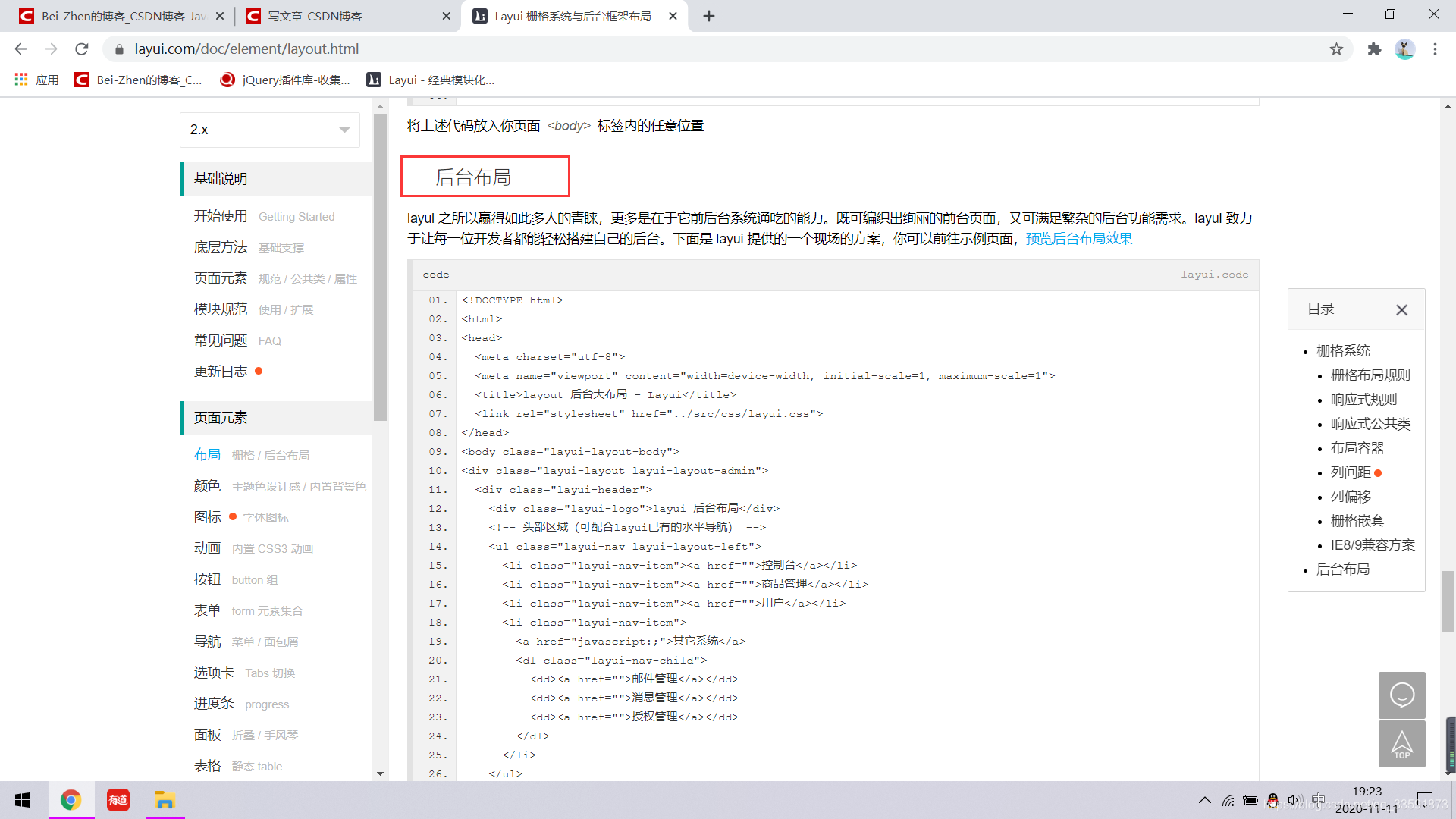Open Windows Start menu
This screenshot has height=819, width=1456.
pyautogui.click(x=23, y=800)
